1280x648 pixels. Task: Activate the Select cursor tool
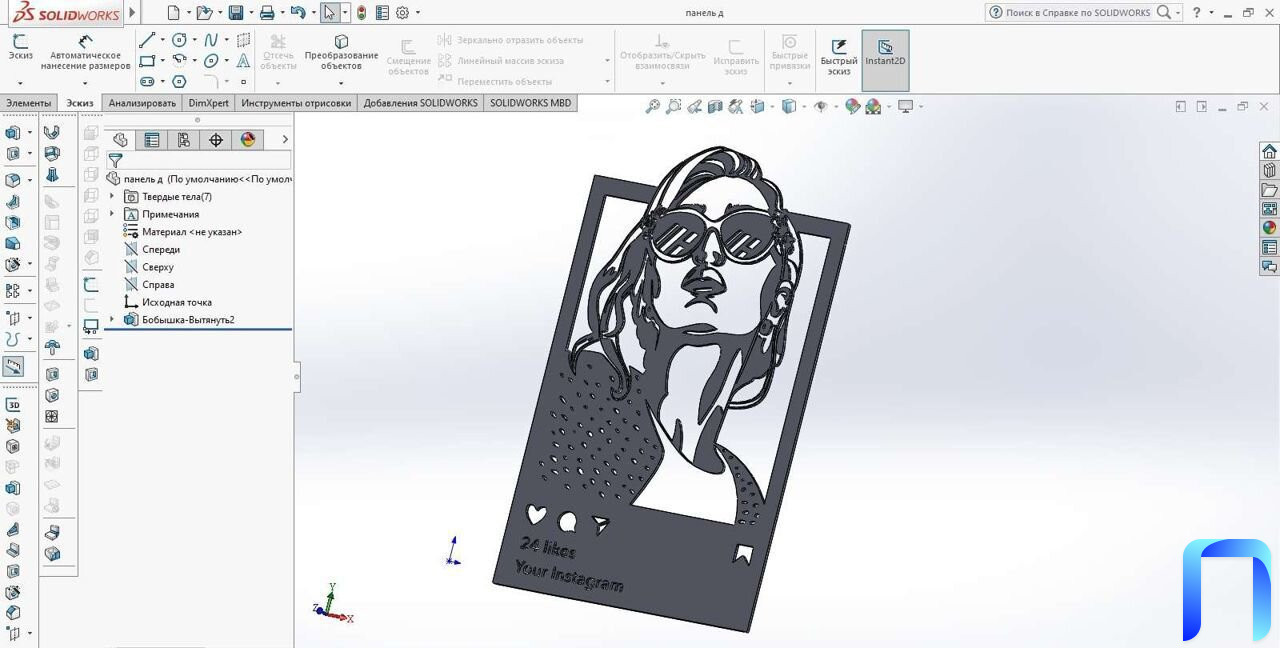330,13
